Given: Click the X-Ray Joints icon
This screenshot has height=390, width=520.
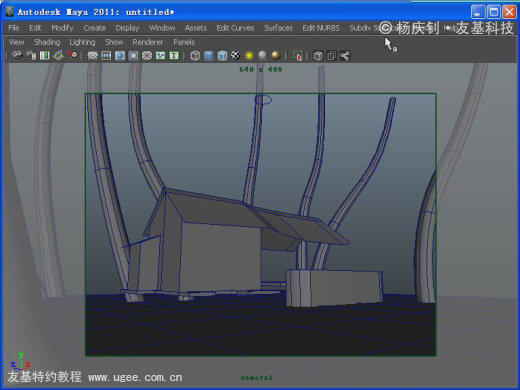Looking at the screenshot, I should coord(345,56).
